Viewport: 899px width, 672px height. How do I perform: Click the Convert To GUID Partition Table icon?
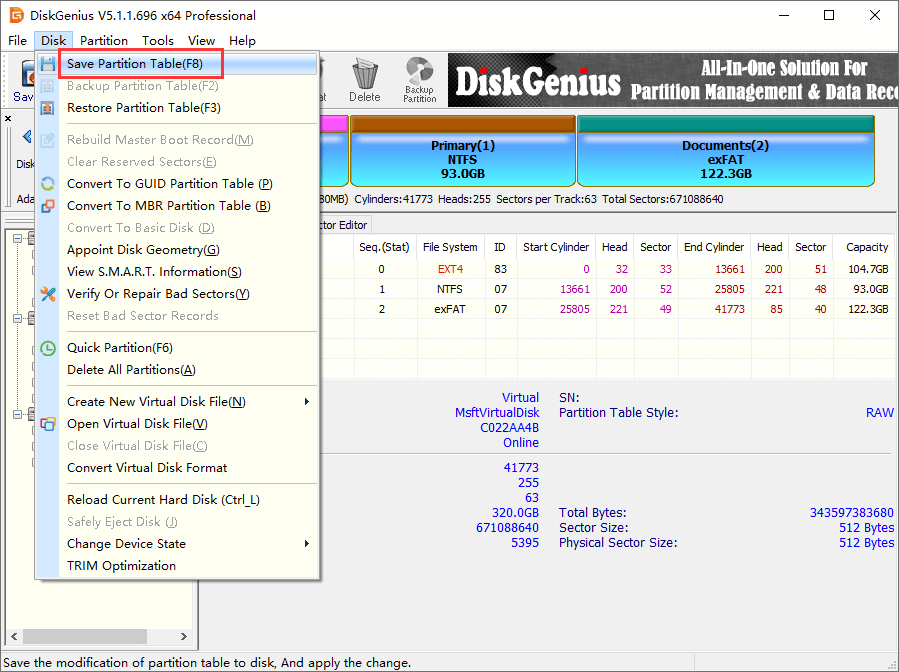point(48,184)
